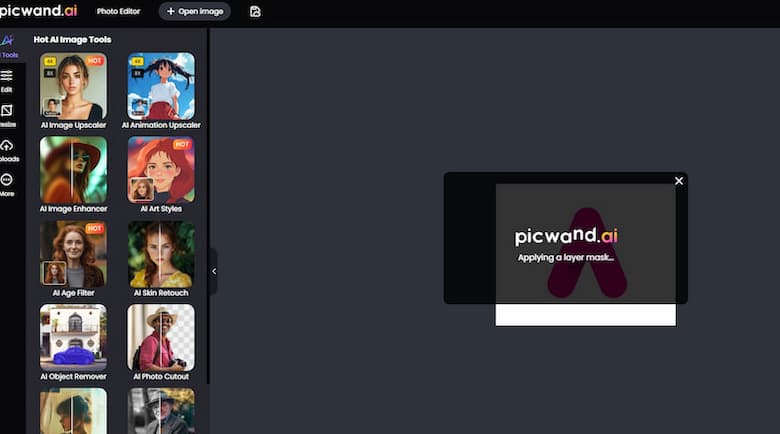Click the 'AI Image Upscaler' label text
Screen dimensions: 780x434
pos(74,125)
